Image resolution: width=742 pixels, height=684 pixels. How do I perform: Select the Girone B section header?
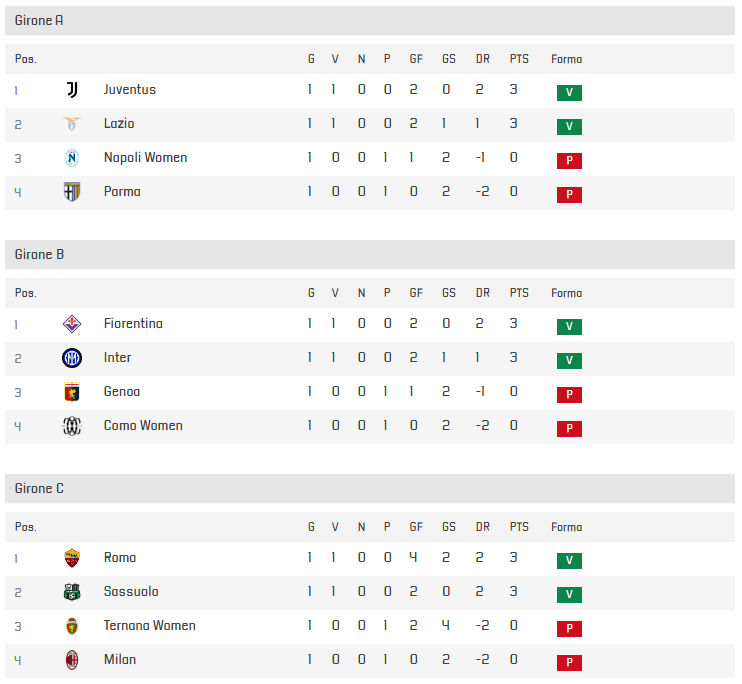pos(370,255)
